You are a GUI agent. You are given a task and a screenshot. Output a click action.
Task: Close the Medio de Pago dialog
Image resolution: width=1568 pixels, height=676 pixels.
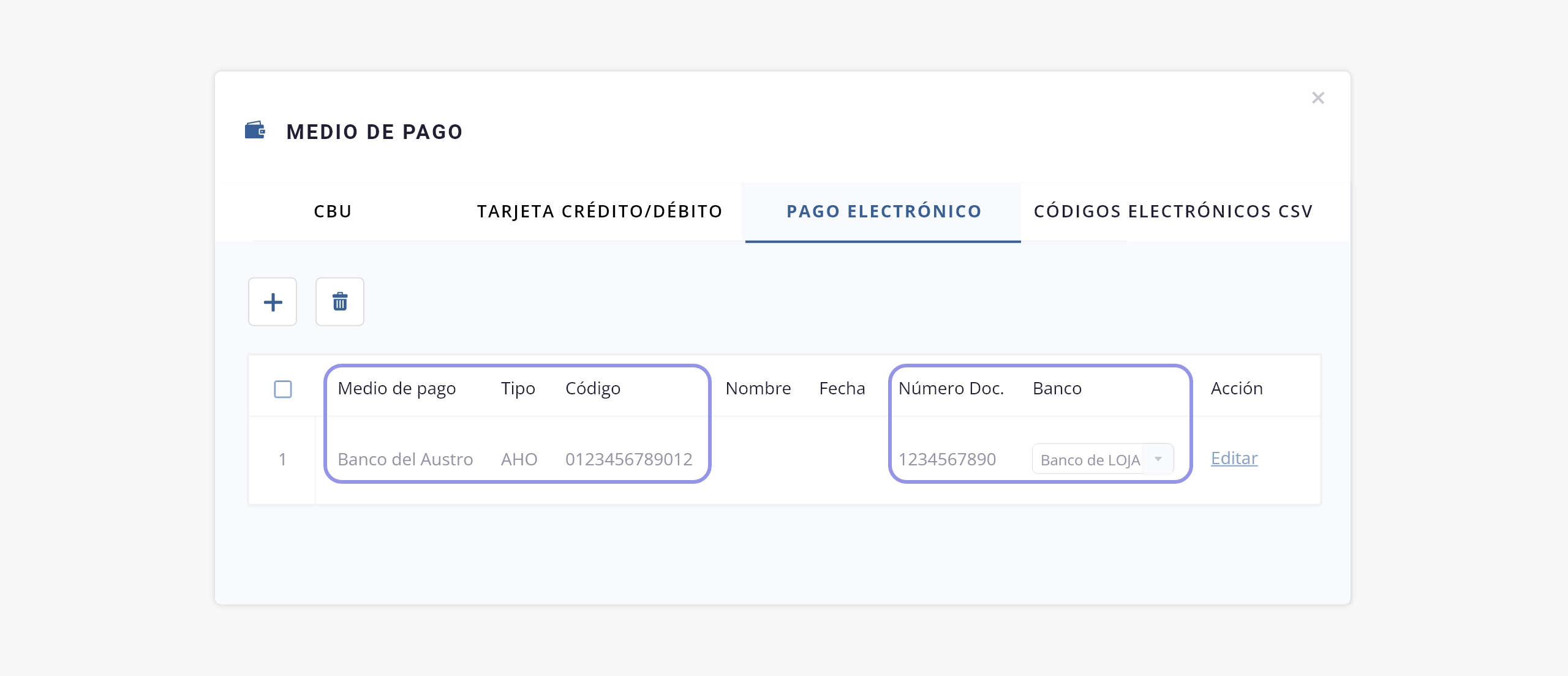coord(1318,98)
